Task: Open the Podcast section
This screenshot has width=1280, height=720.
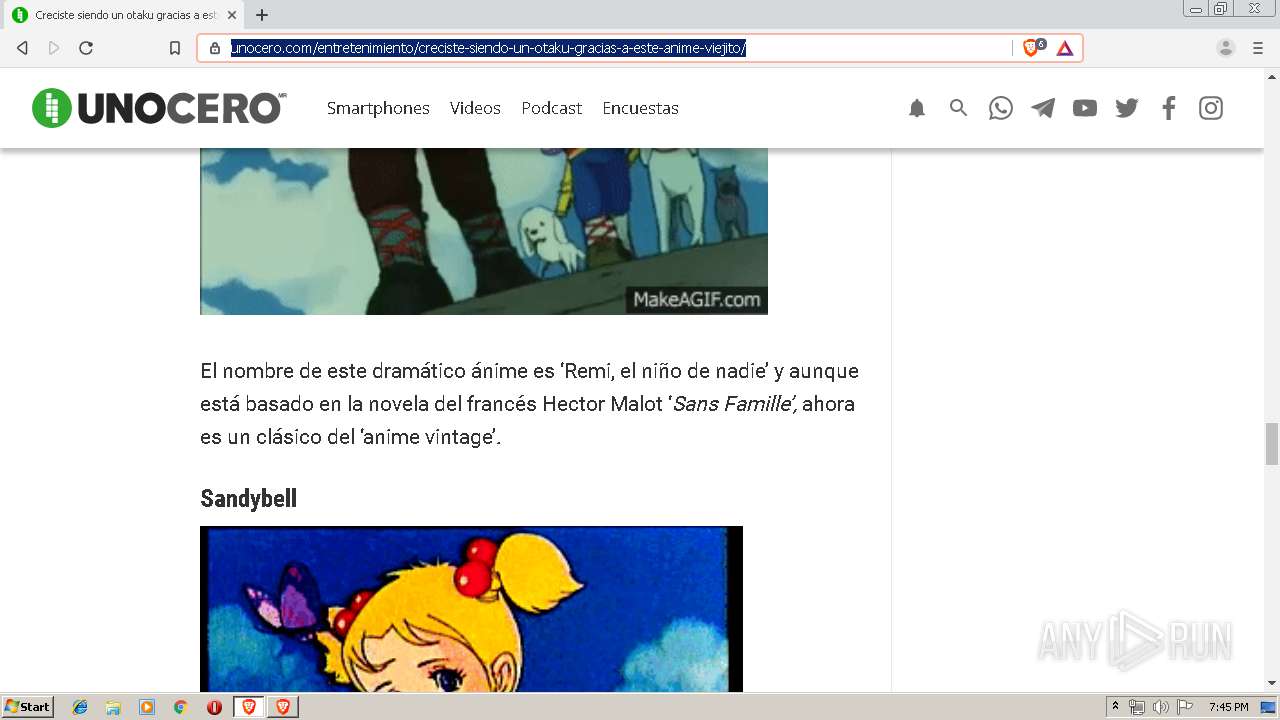Action: (x=551, y=108)
